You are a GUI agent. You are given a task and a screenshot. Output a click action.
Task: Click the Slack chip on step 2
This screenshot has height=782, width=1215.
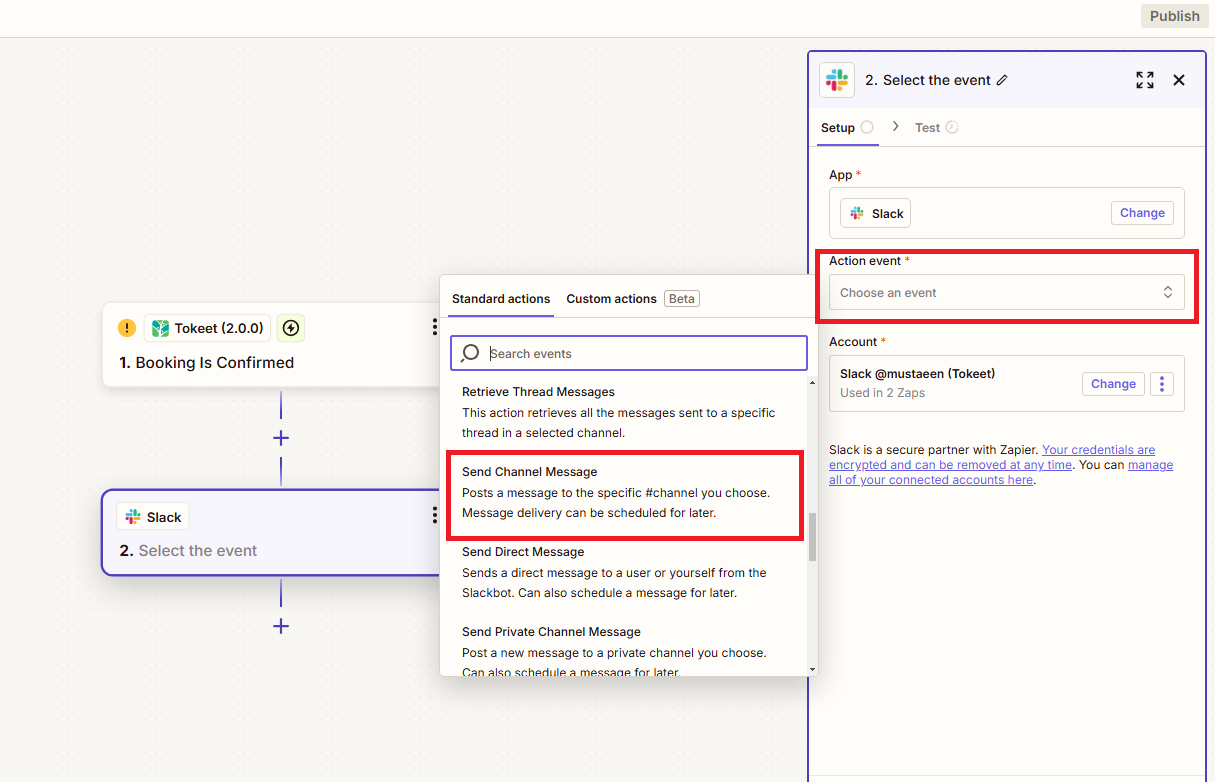(x=153, y=517)
